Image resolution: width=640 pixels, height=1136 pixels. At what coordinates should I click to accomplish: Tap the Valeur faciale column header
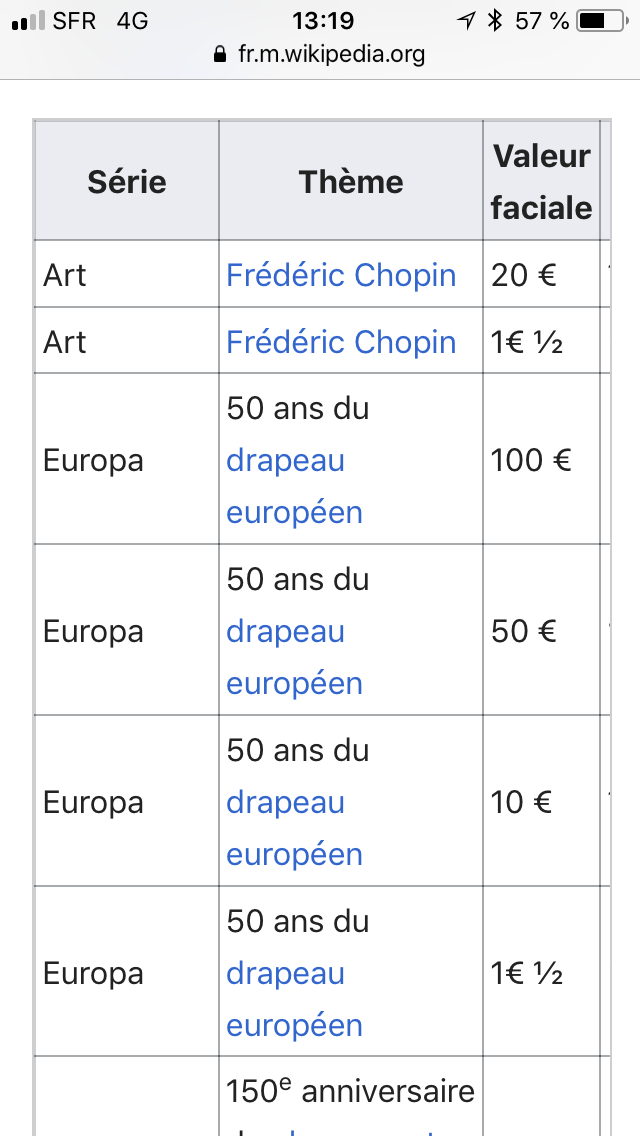click(x=541, y=182)
